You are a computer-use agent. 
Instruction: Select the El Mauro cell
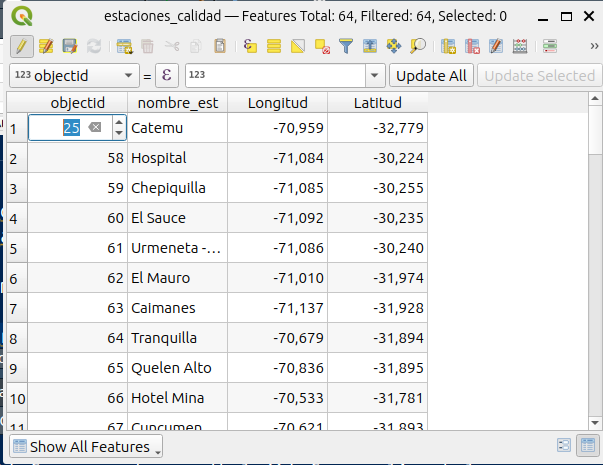tap(177, 278)
